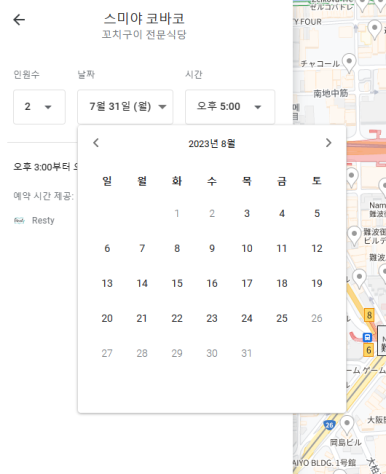Open the time dropdown 오후 5:00

click(x=230, y=107)
